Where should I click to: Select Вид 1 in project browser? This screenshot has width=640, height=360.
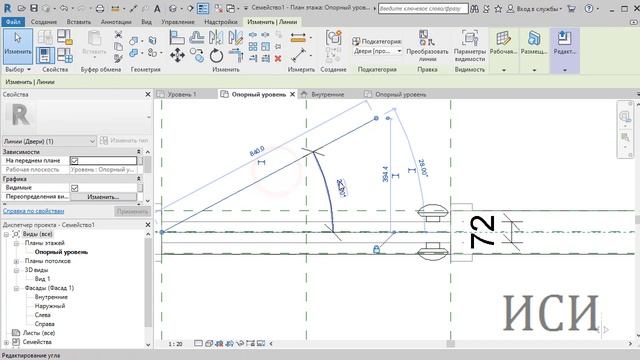42,279
